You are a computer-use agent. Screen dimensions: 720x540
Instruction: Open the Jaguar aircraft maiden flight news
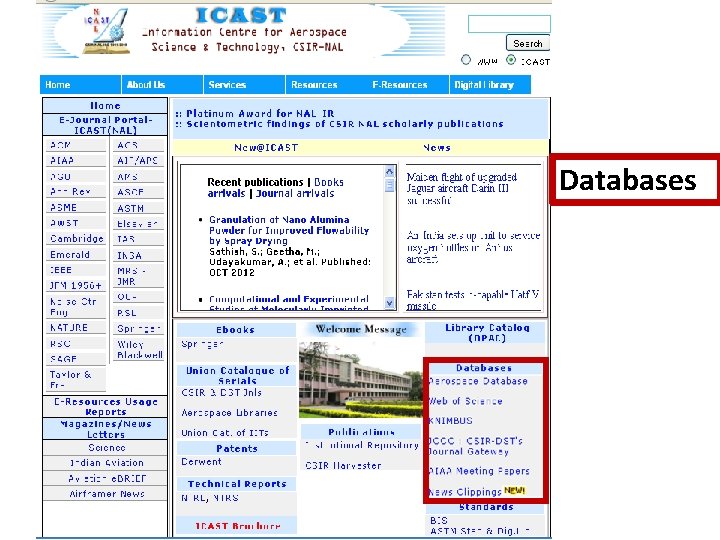point(461,189)
